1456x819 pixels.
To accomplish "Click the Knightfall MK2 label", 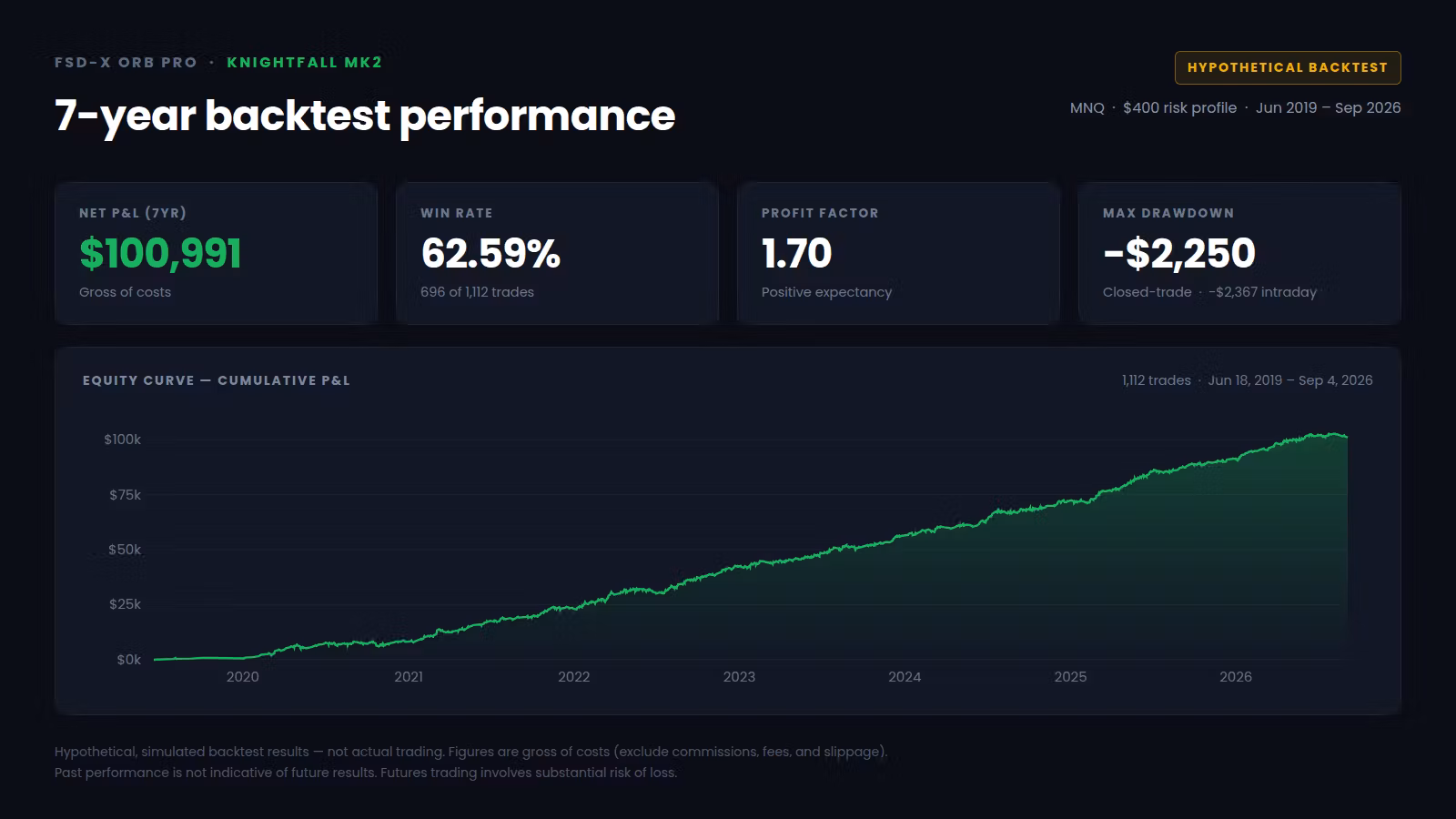I will coord(305,62).
